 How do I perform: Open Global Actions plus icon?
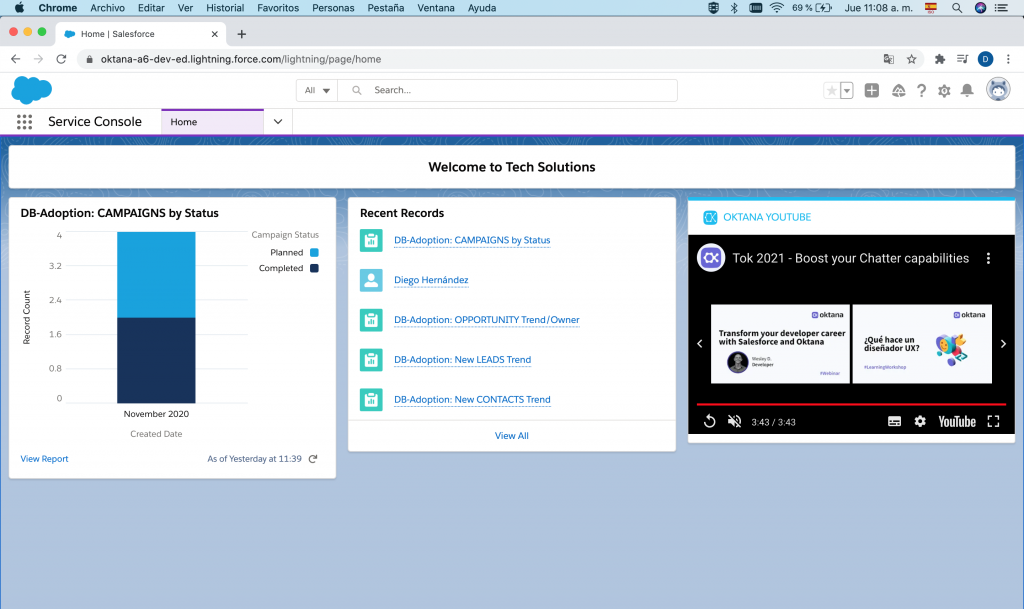pos(872,91)
